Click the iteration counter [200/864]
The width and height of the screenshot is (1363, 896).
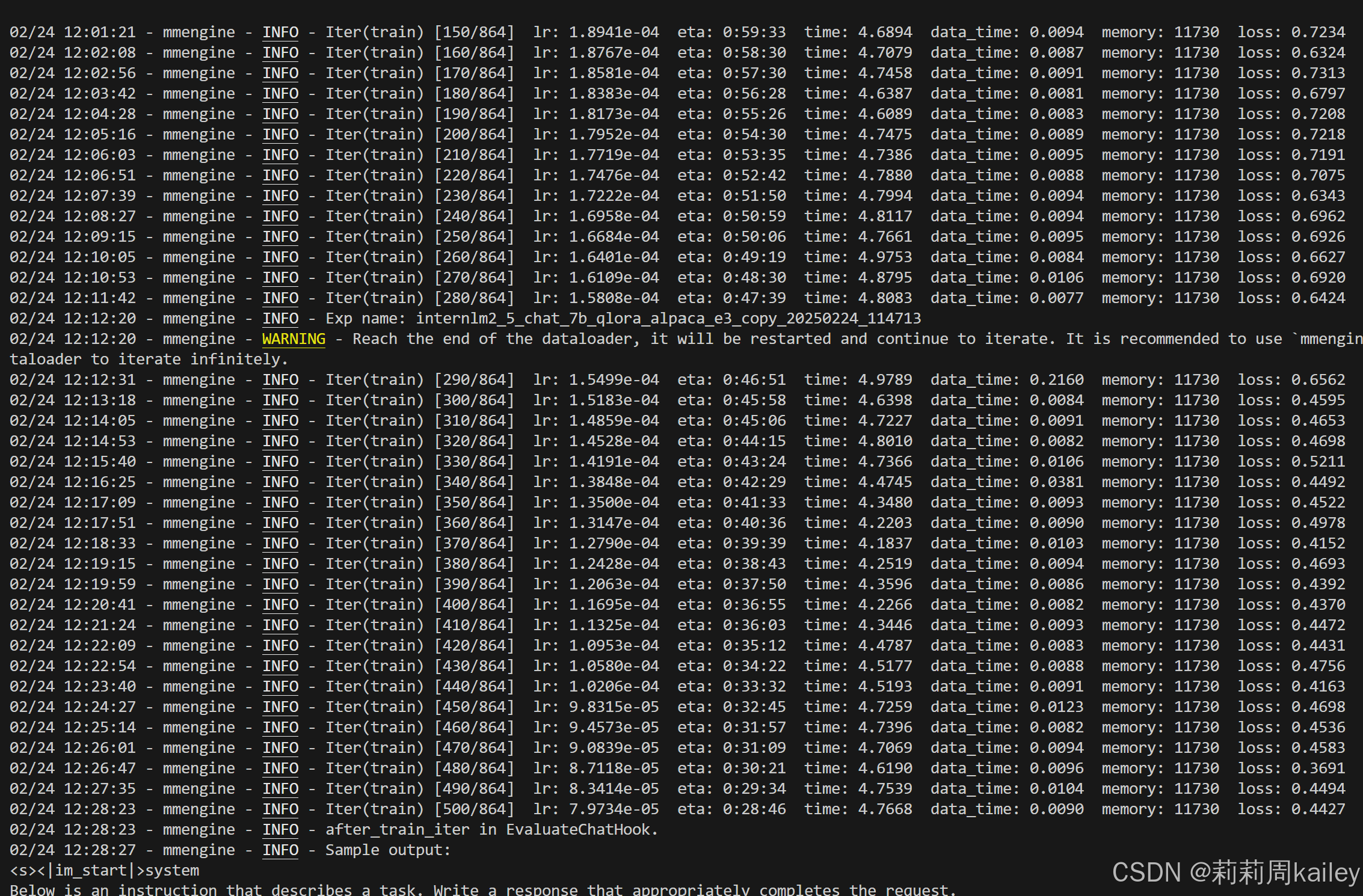pos(474,134)
